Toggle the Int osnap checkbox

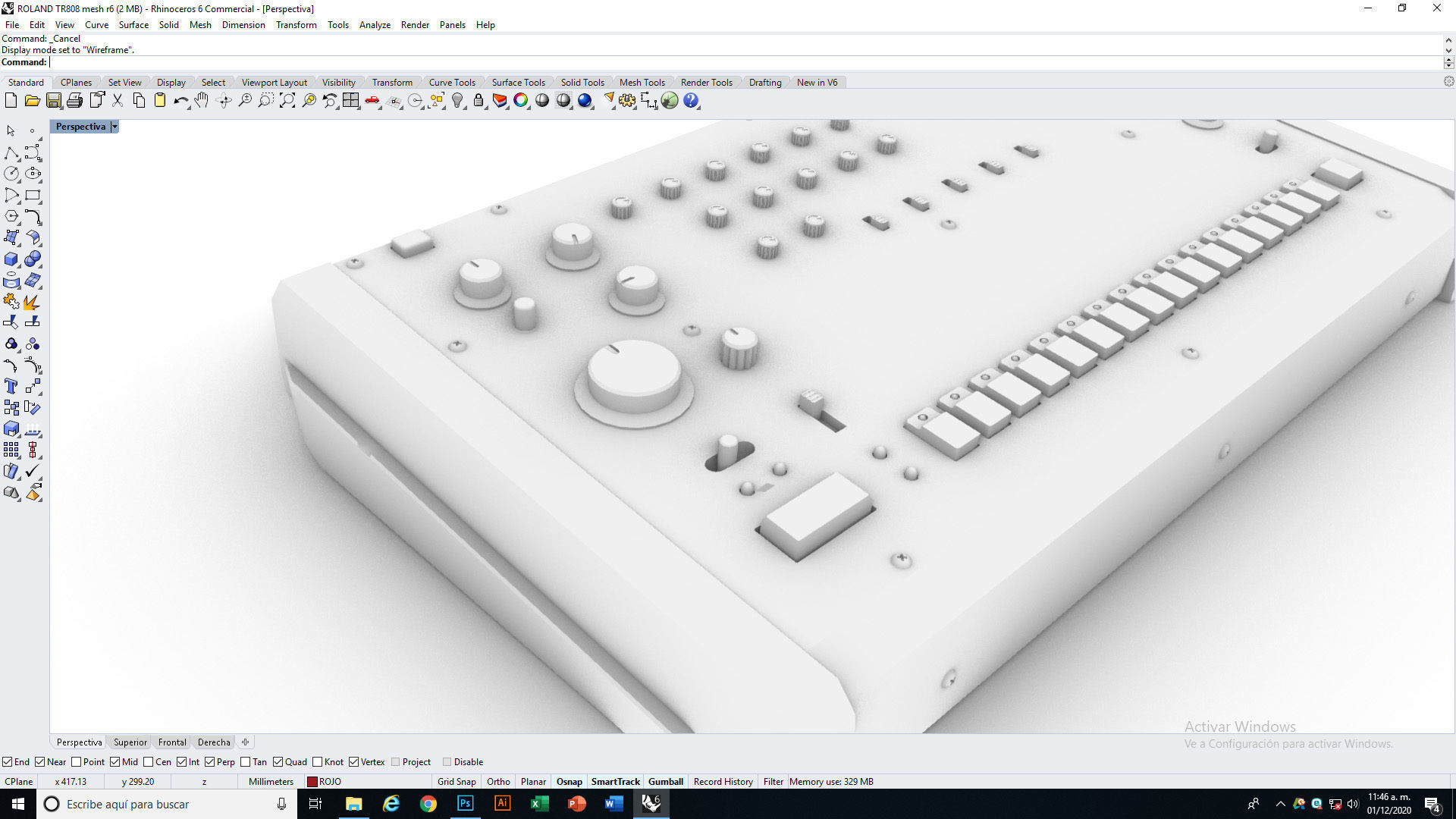[x=182, y=762]
